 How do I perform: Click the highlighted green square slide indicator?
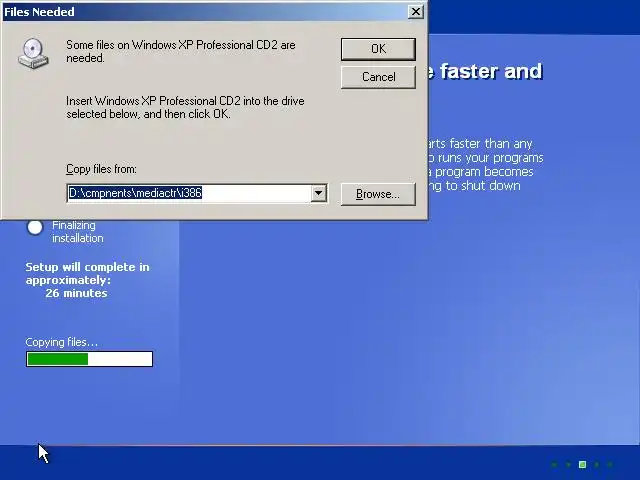coord(582,464)
